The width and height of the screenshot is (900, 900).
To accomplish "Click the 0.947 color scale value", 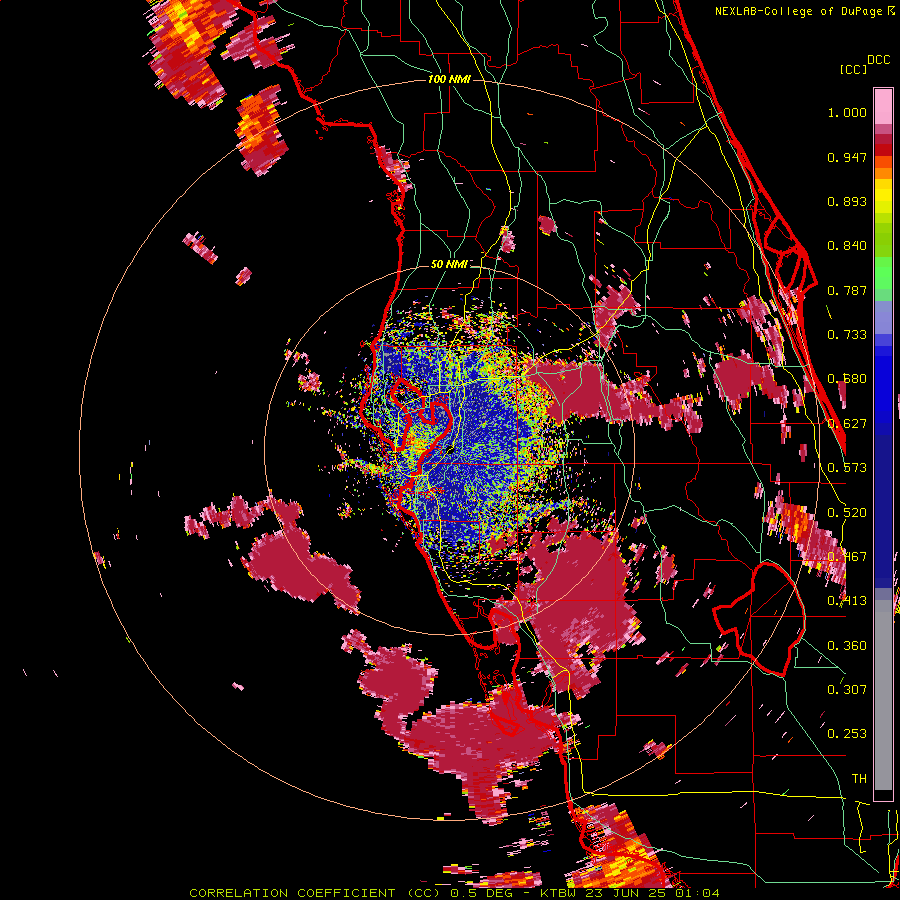I will coord(847,157).
